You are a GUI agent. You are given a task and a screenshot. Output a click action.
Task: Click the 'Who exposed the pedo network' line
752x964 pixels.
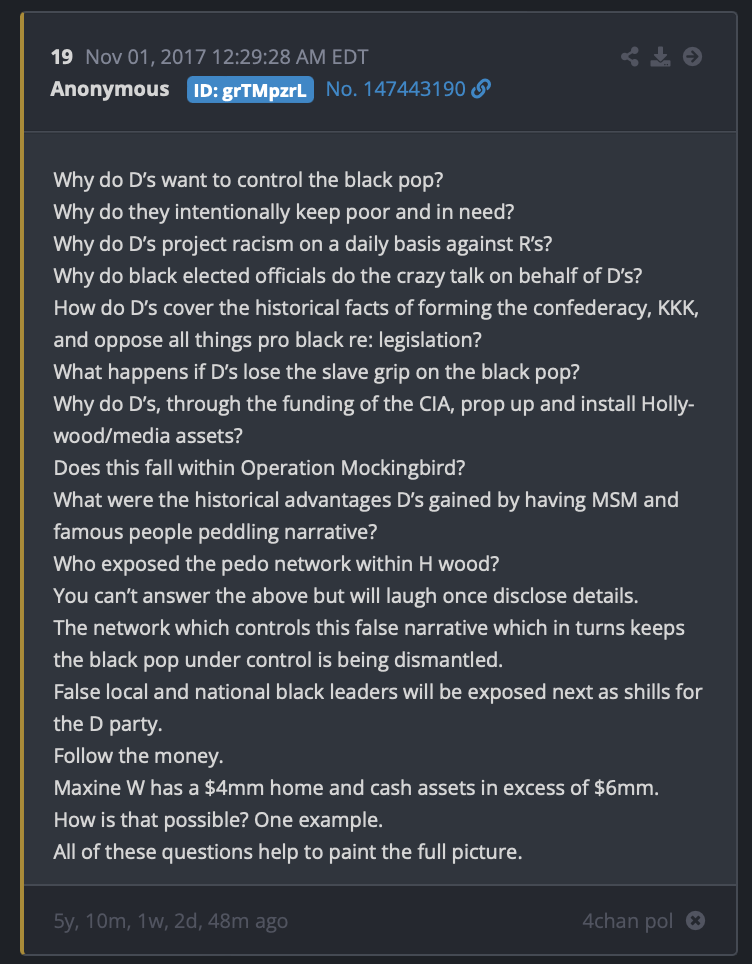pos(276,564)
